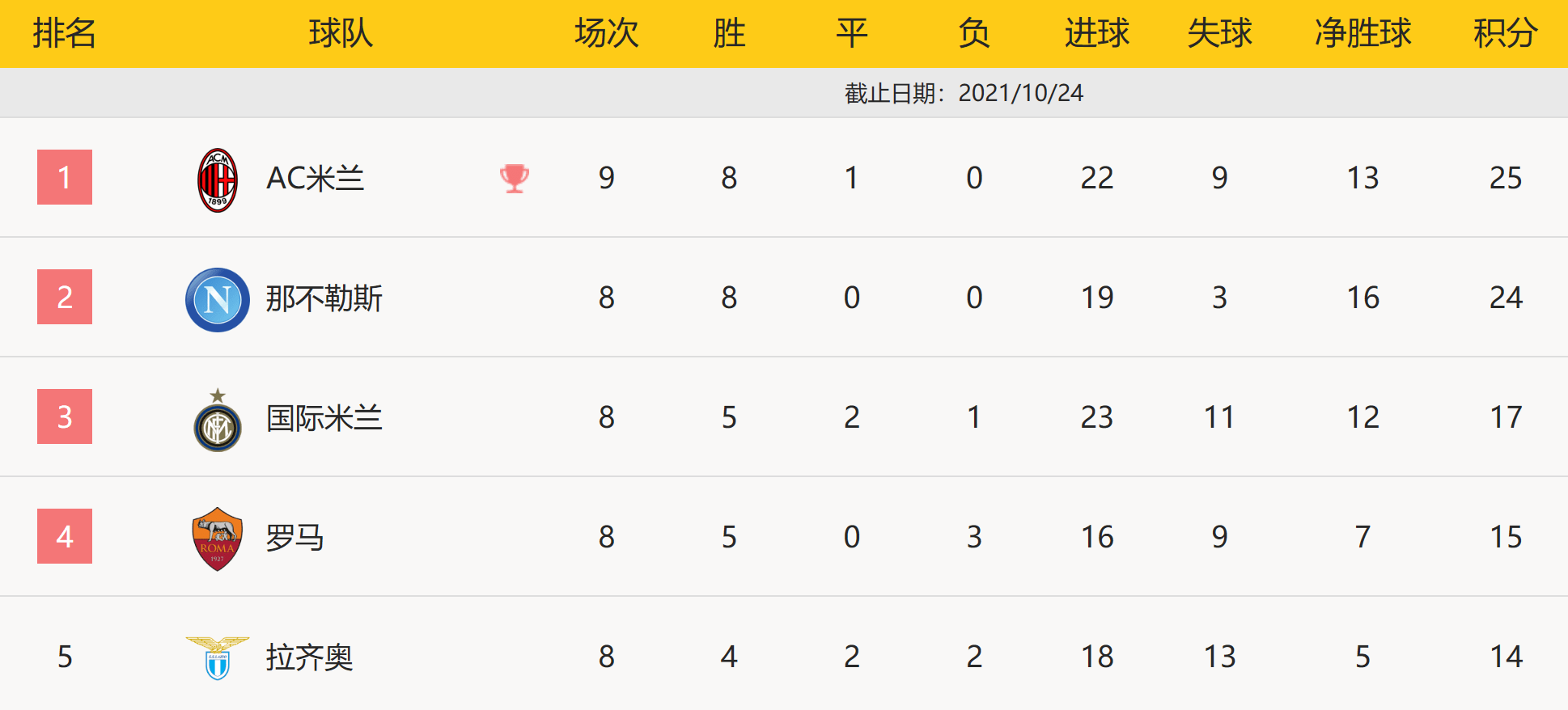Open the 国际米兰 team name link
The image size is (1568, 710).
coord(324,418)
